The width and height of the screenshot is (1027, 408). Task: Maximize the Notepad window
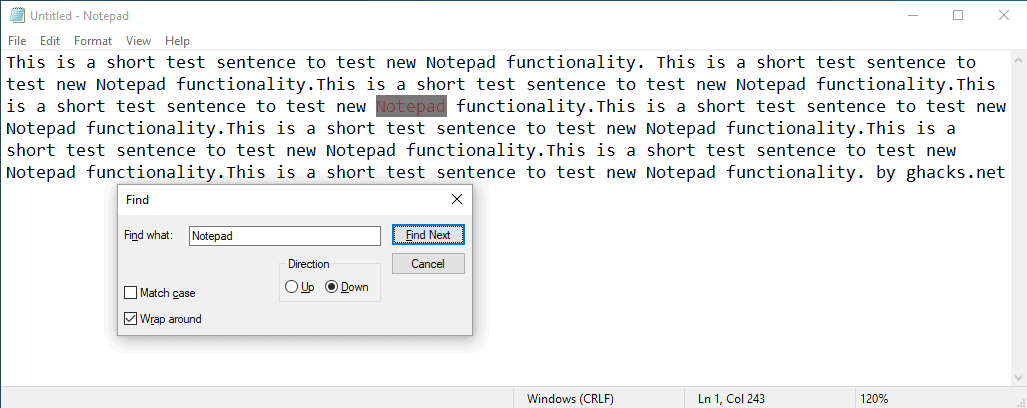pyautogui.click(x=958, y=15)
